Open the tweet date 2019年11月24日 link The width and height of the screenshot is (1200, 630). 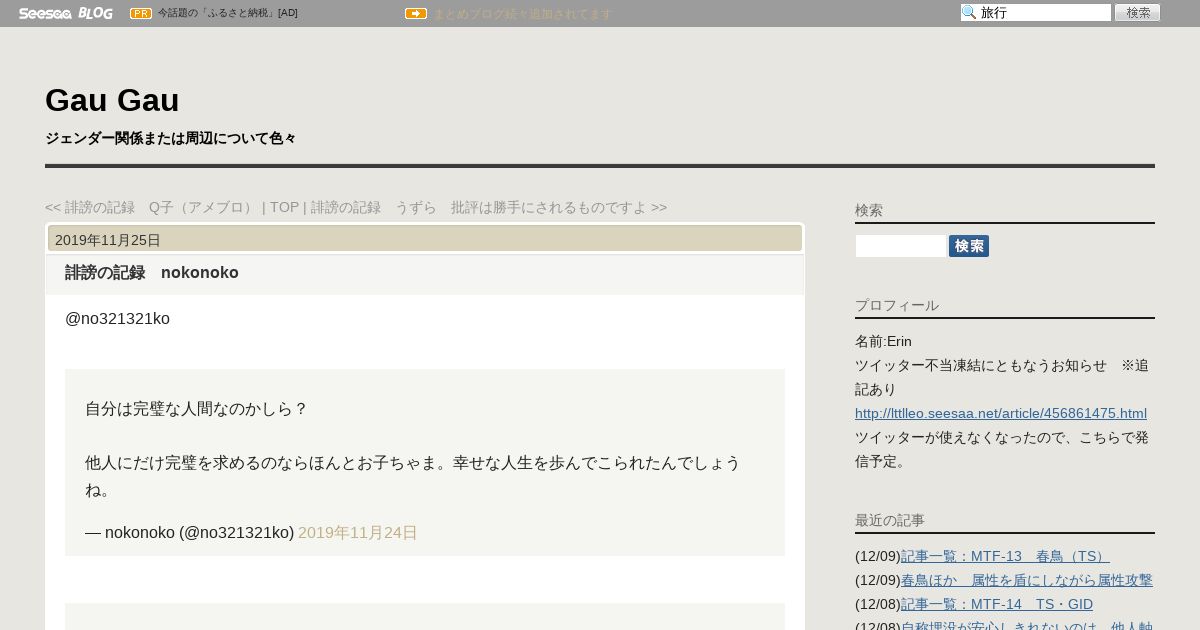[358, 532]
